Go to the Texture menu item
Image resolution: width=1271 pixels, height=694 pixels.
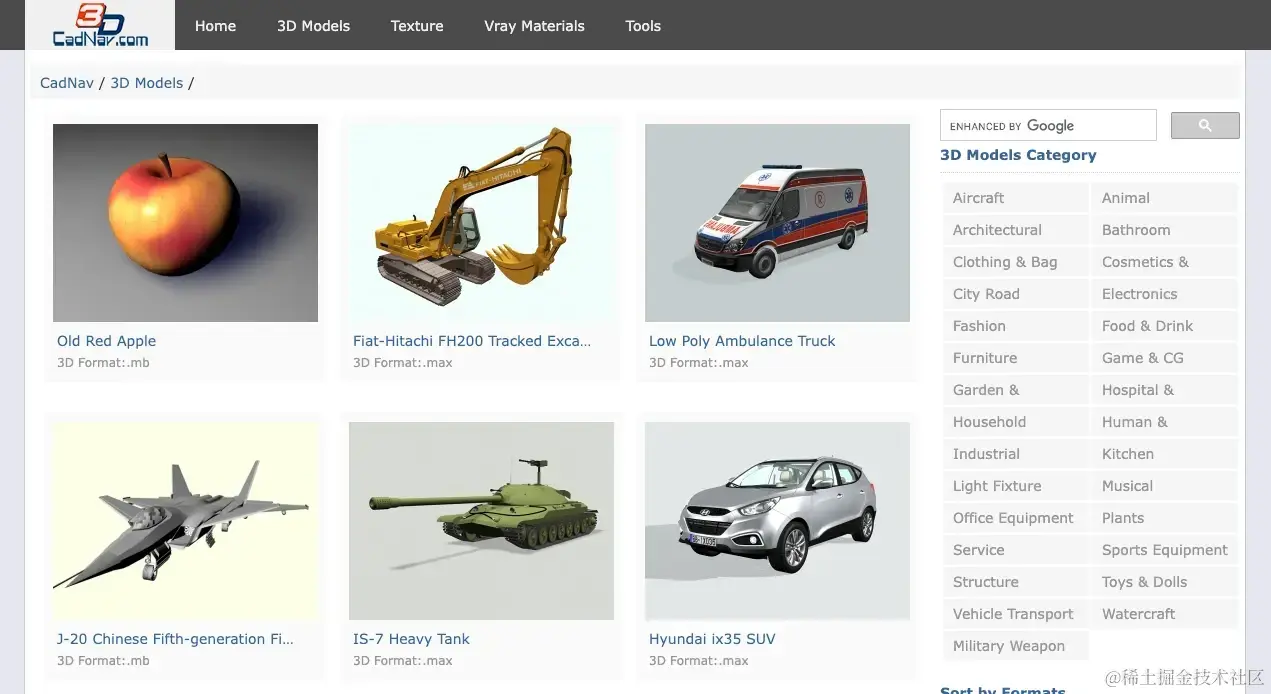pyautogui.click(x=417, y=26)
